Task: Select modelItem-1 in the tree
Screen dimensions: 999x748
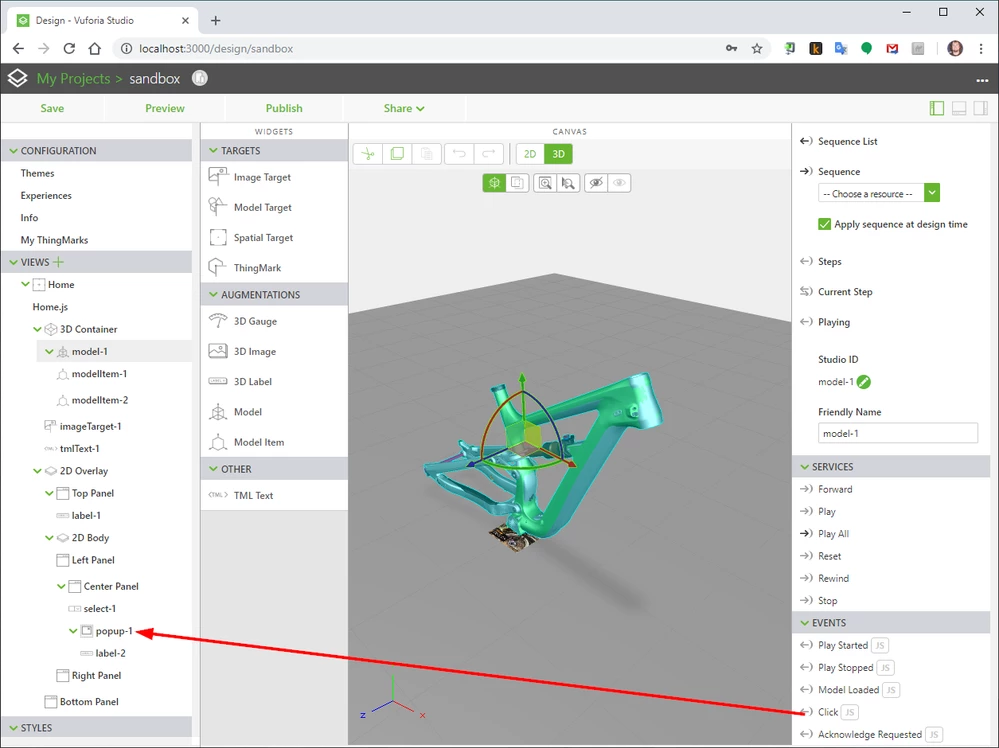Action: coord(99,374)
